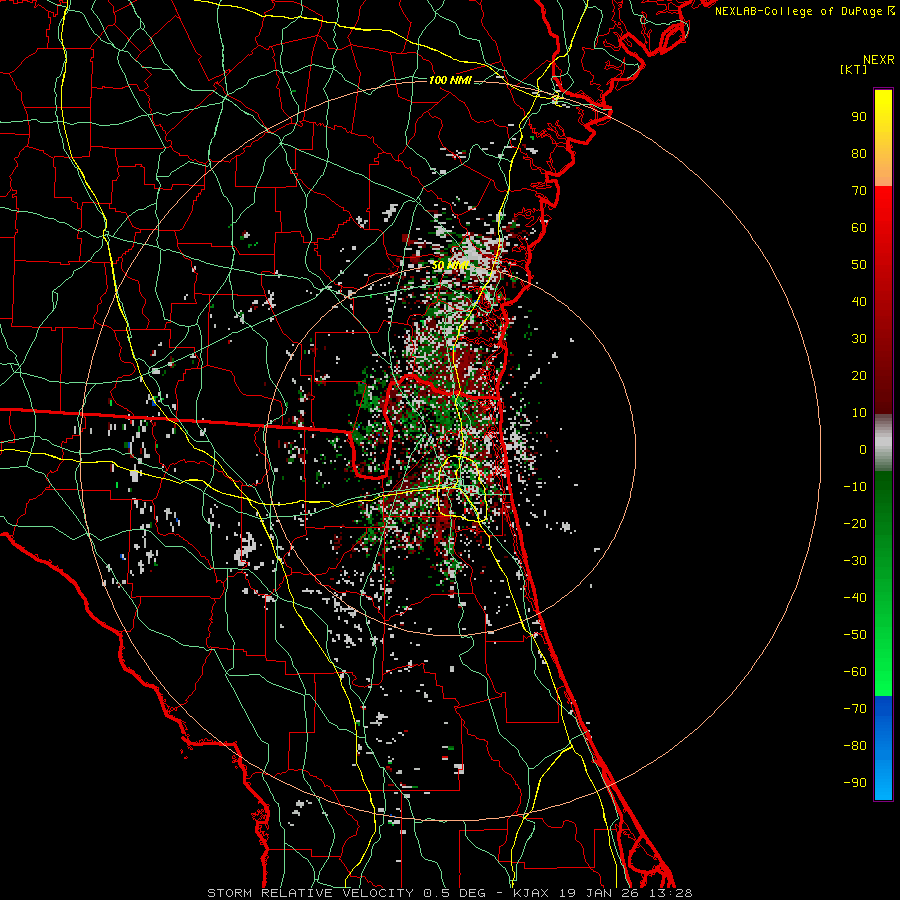Viewport: 900px width, 900px height.
Task: Click the Storm Relative Velocity caption text
Action: (450, 893)
